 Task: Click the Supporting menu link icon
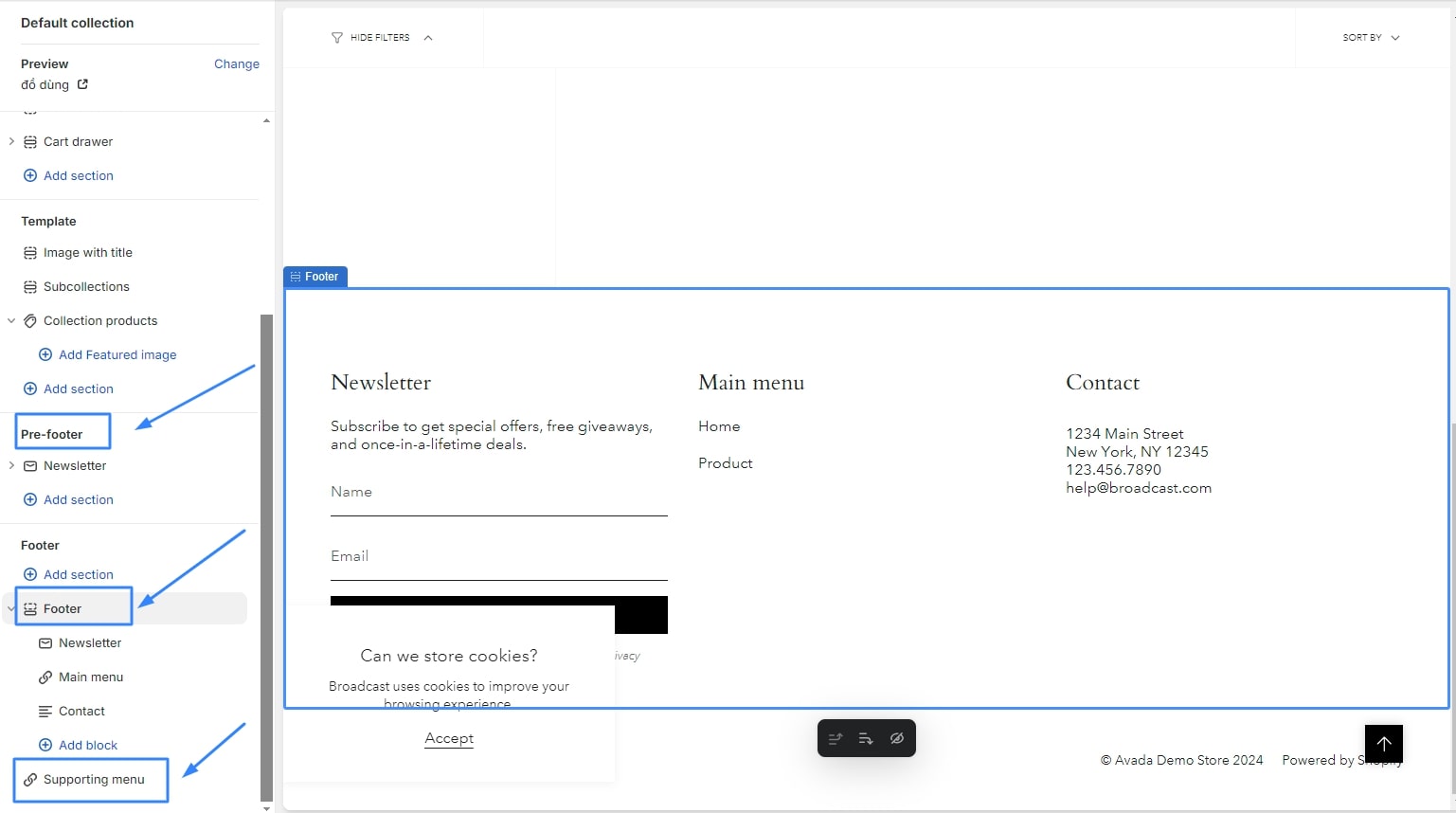tap(30, 780)
